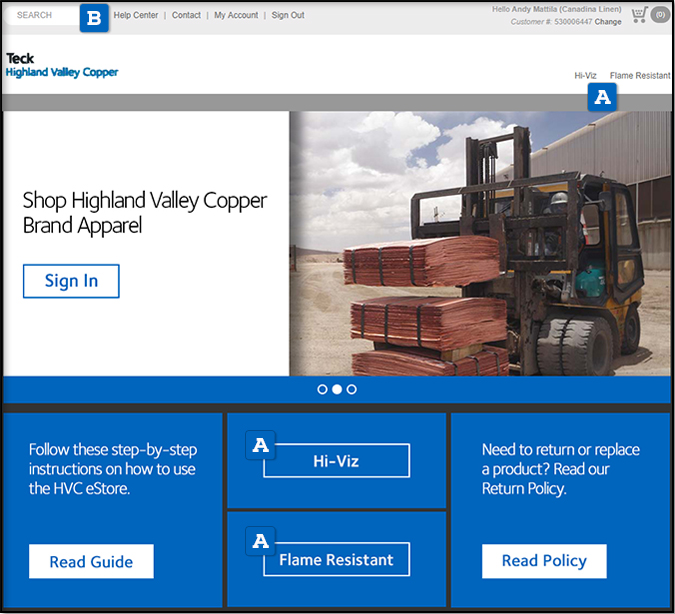Click the forklift banner image
The height and width of the screenshot is (614, 675).
[x=480, y=243]
